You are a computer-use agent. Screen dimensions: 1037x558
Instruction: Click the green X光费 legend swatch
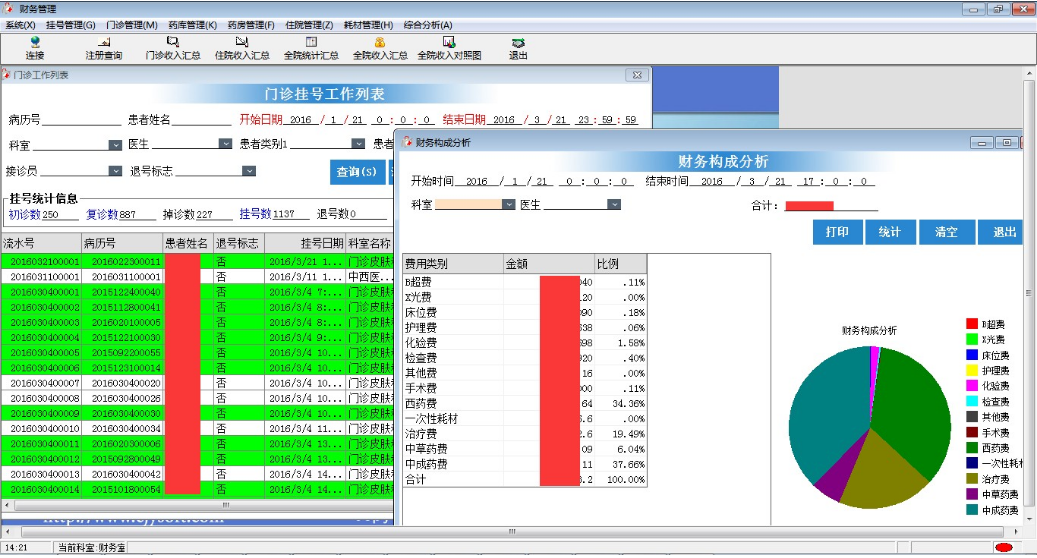click(x=972, y=339)
